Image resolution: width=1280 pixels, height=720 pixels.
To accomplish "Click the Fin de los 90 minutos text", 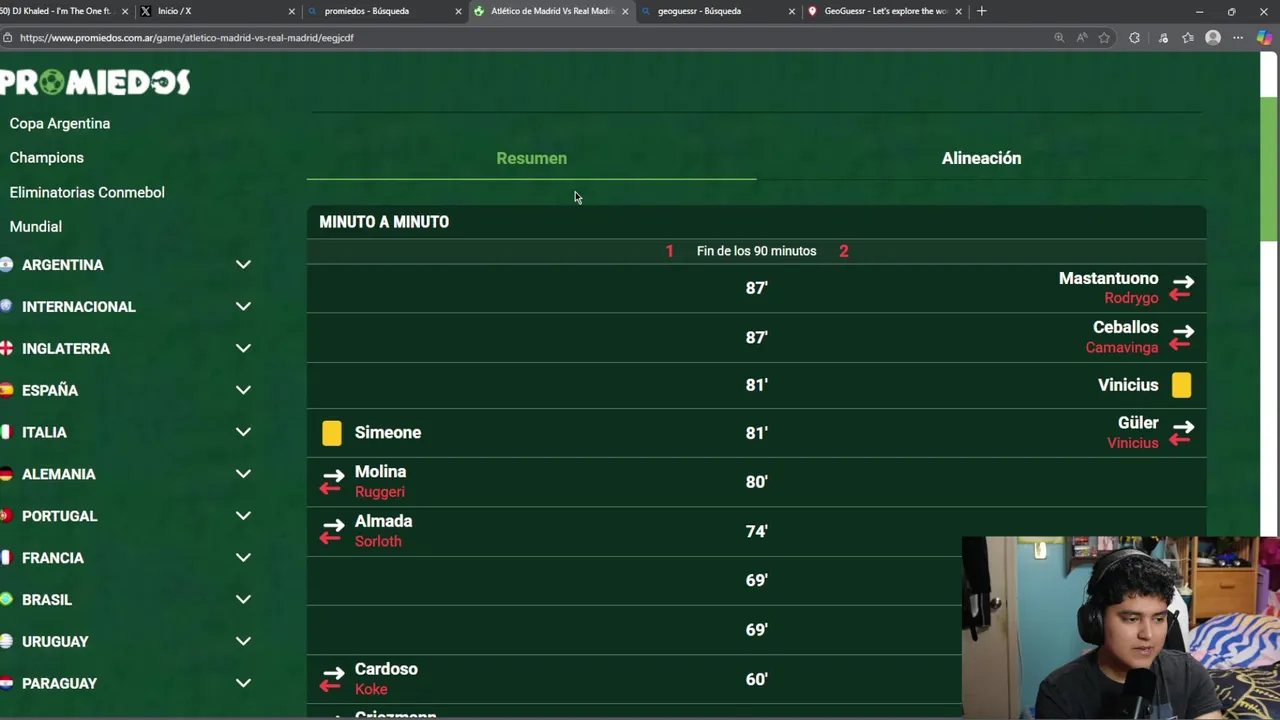I will (756, 251).
